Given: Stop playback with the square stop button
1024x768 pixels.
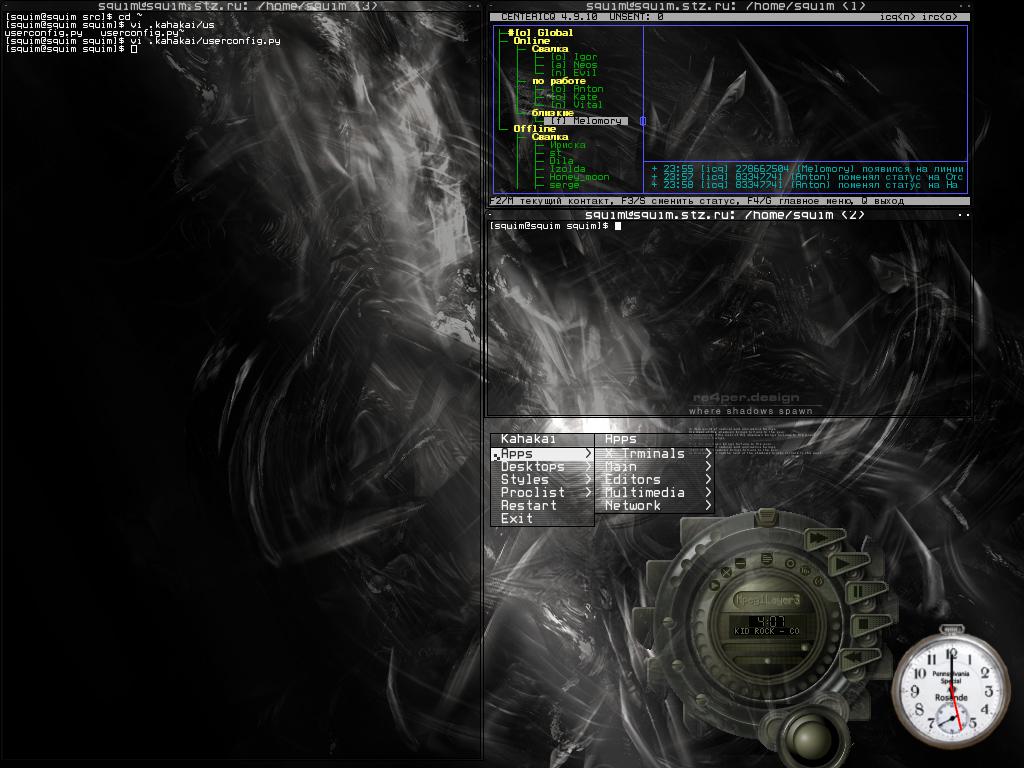Looking at the screenshot, I should pos(869,624).
